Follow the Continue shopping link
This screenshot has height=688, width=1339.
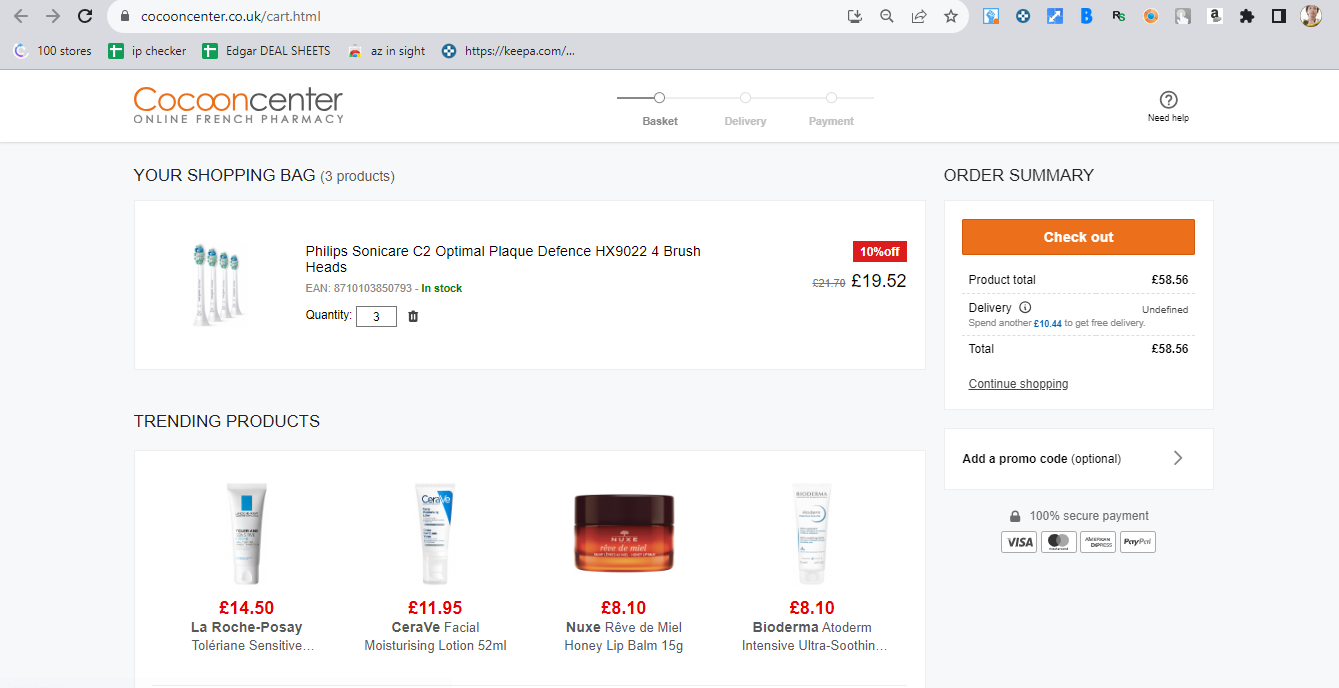point(1018,384)
